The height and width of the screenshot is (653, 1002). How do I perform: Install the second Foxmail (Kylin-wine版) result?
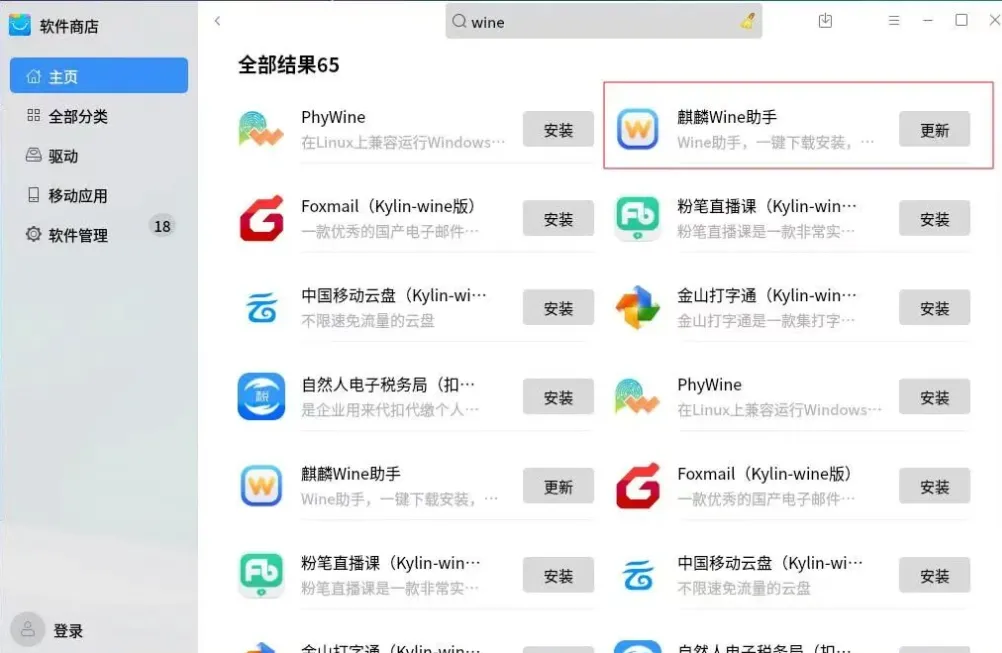(934, 487)
